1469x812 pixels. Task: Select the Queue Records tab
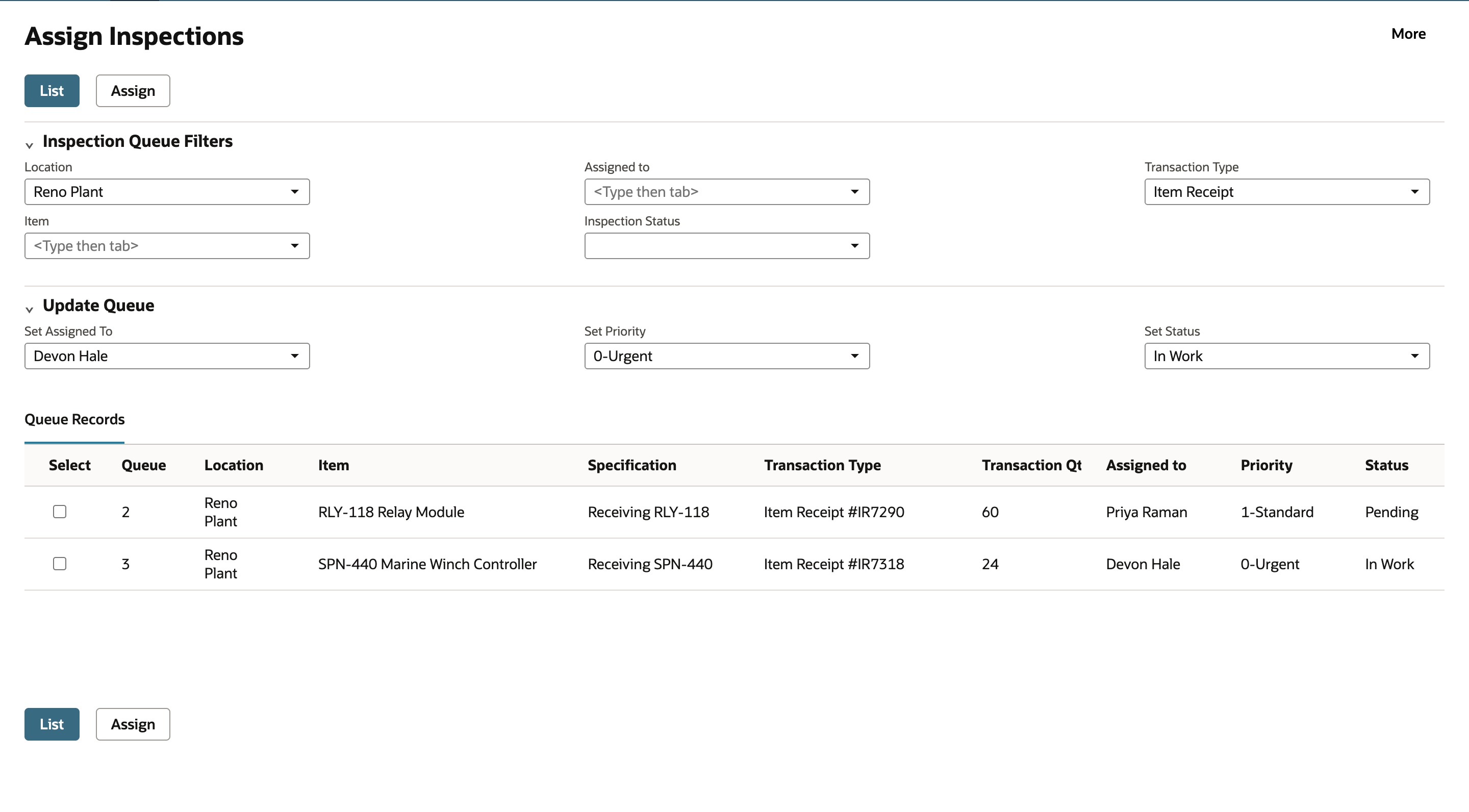[x=74, y=419]
